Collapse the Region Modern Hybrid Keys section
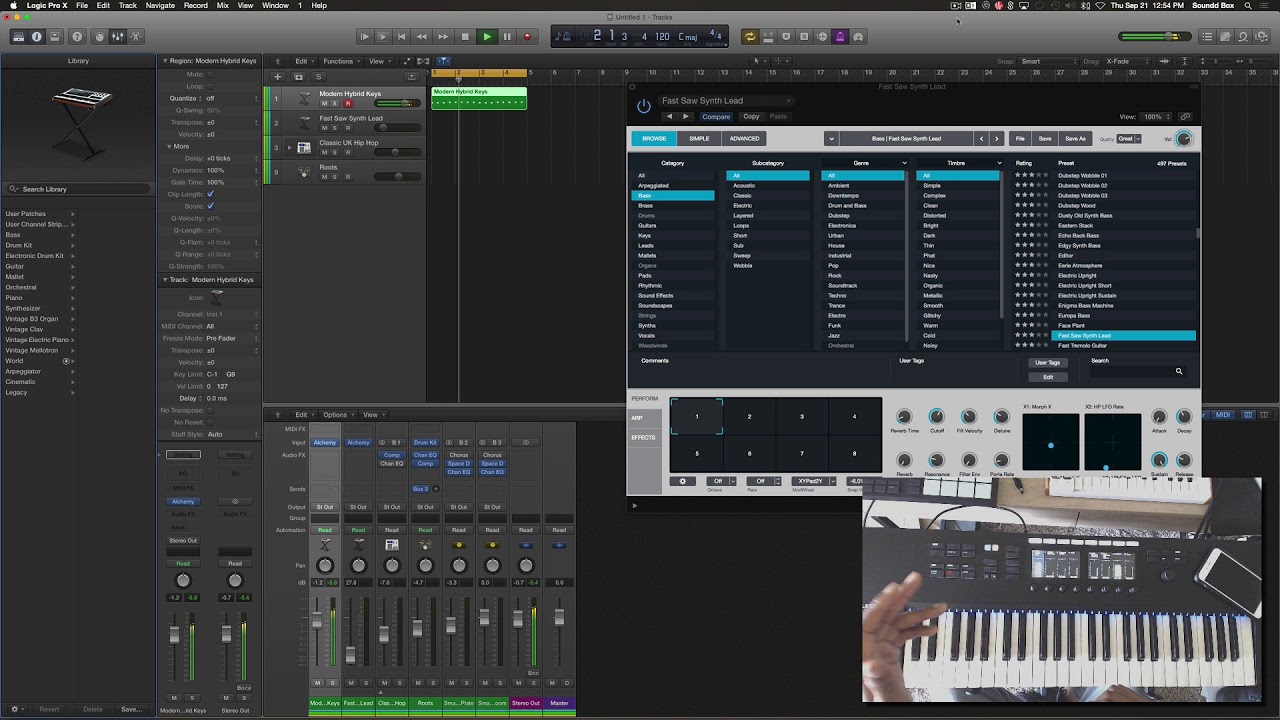The width and height of the screenshot is (1280, 720). pos(165,61)
